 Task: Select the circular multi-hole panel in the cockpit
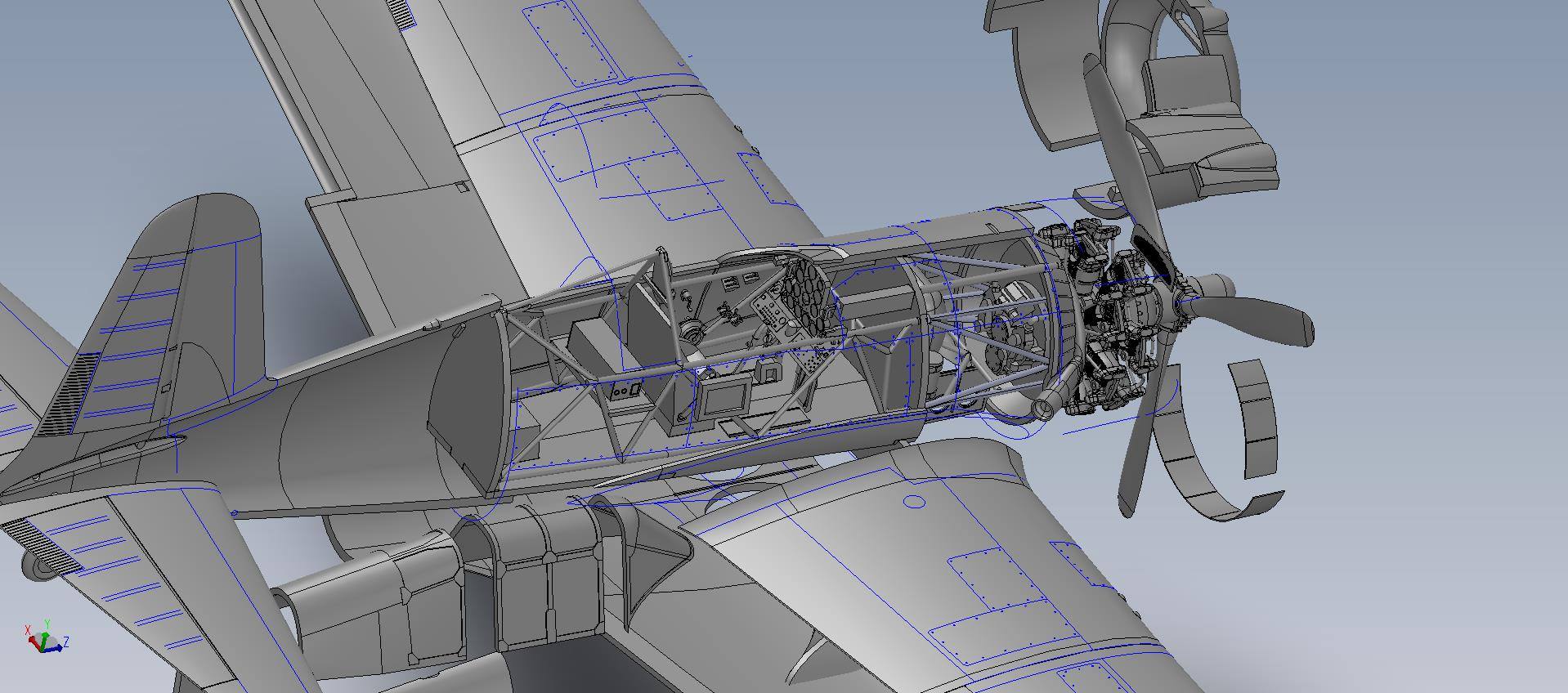pos(810,296)
